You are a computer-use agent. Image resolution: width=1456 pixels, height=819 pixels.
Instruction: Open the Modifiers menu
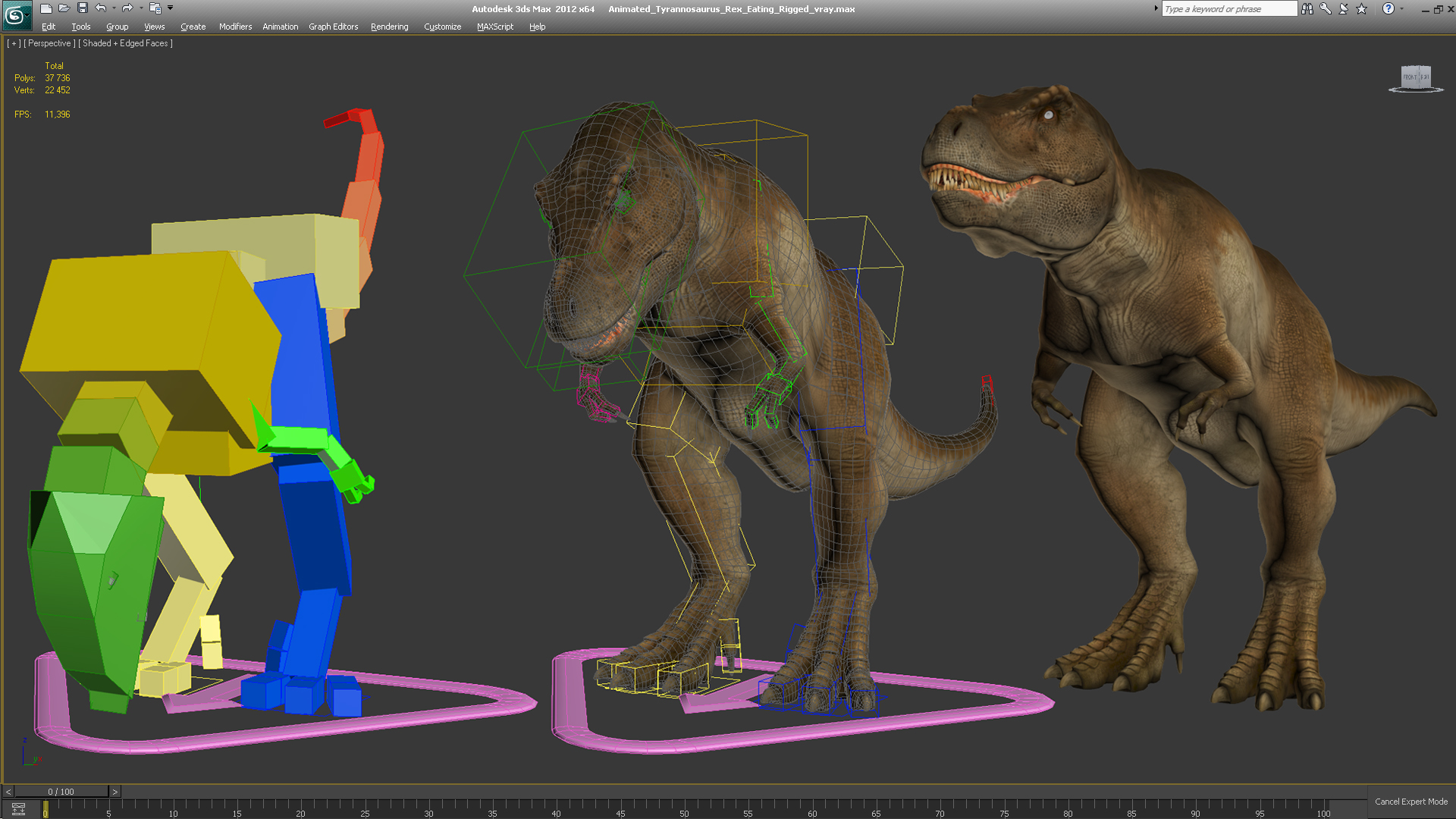(235, 27)
